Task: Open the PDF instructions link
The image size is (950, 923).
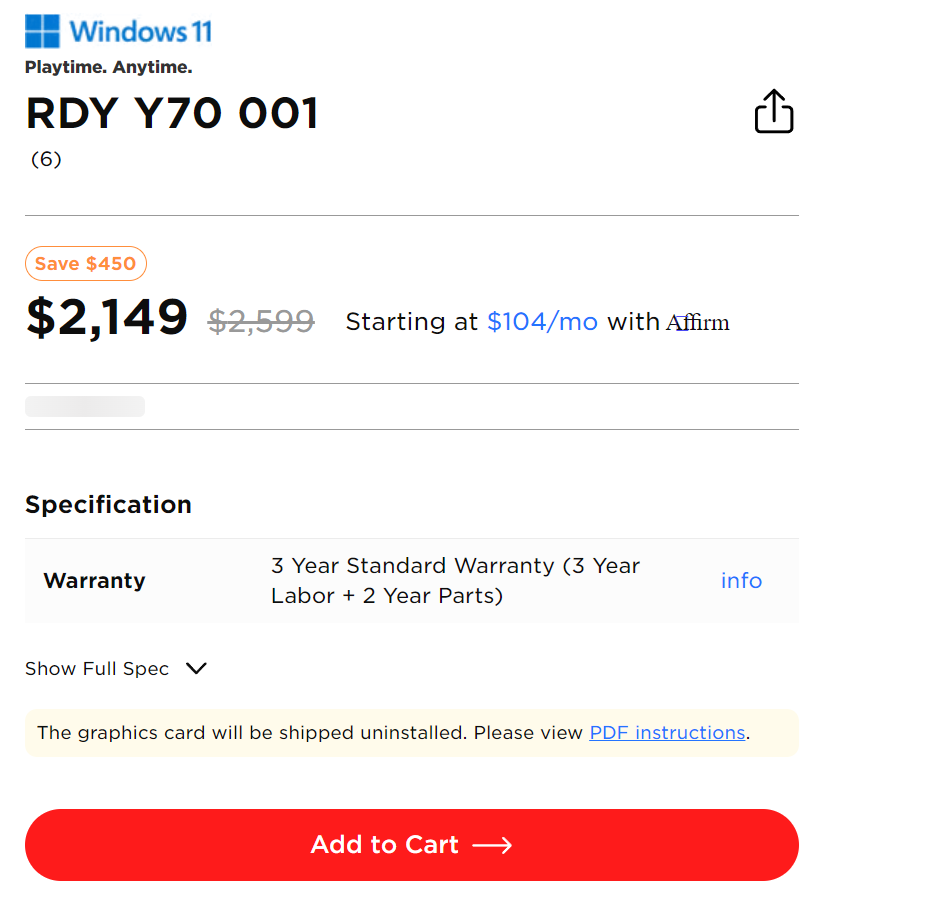Action: (666, 732)
